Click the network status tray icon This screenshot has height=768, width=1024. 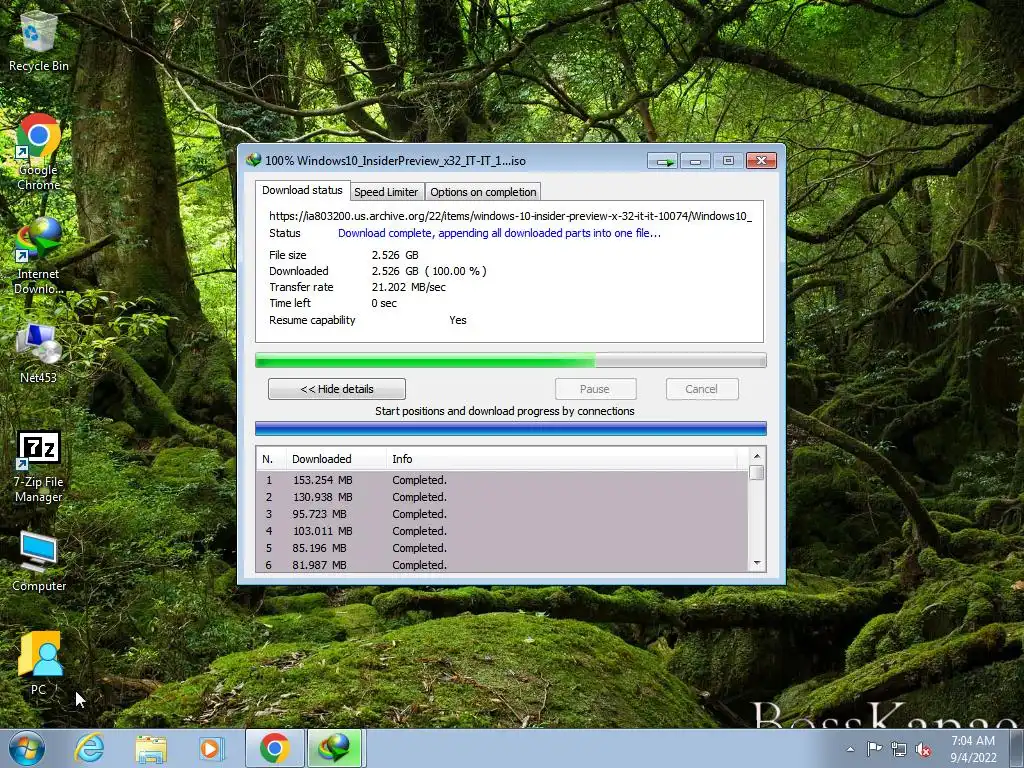click(899, 750)
